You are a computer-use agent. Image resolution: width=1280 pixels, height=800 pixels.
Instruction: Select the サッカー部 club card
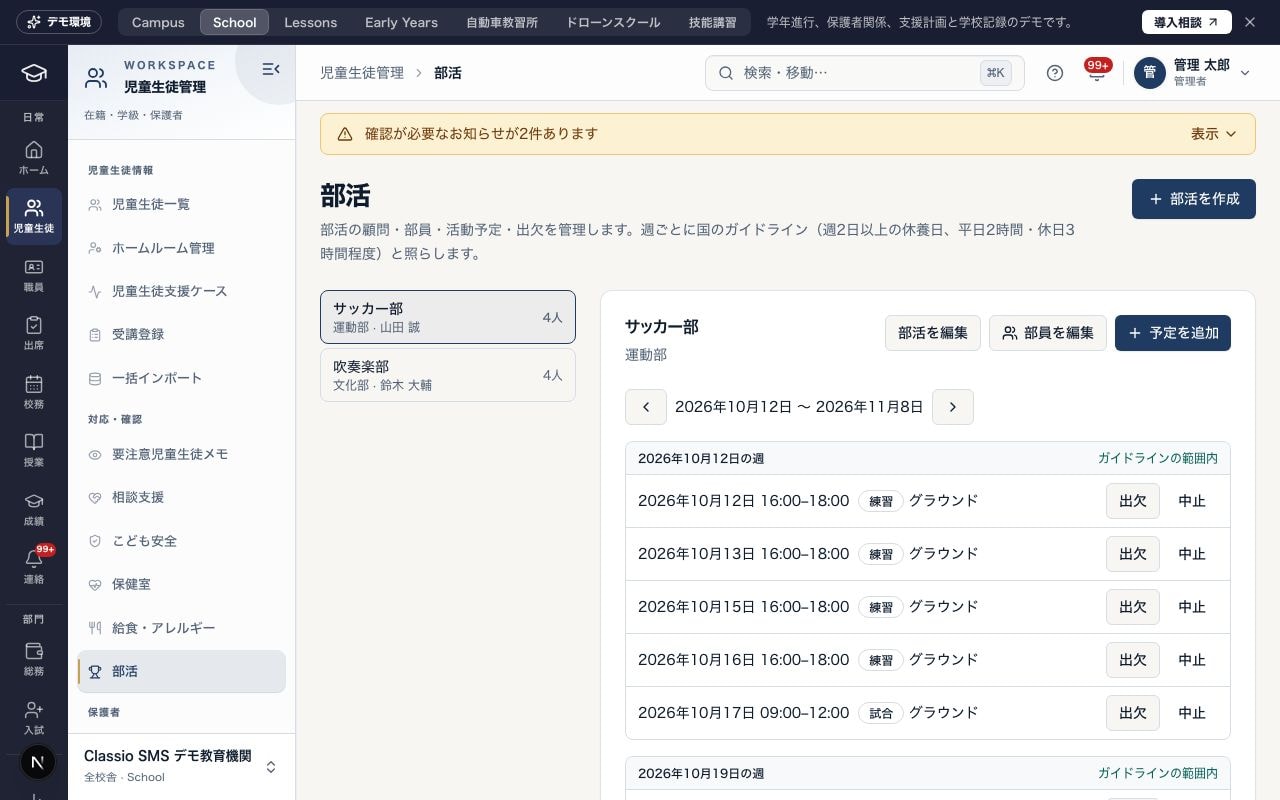click(448, 317)
